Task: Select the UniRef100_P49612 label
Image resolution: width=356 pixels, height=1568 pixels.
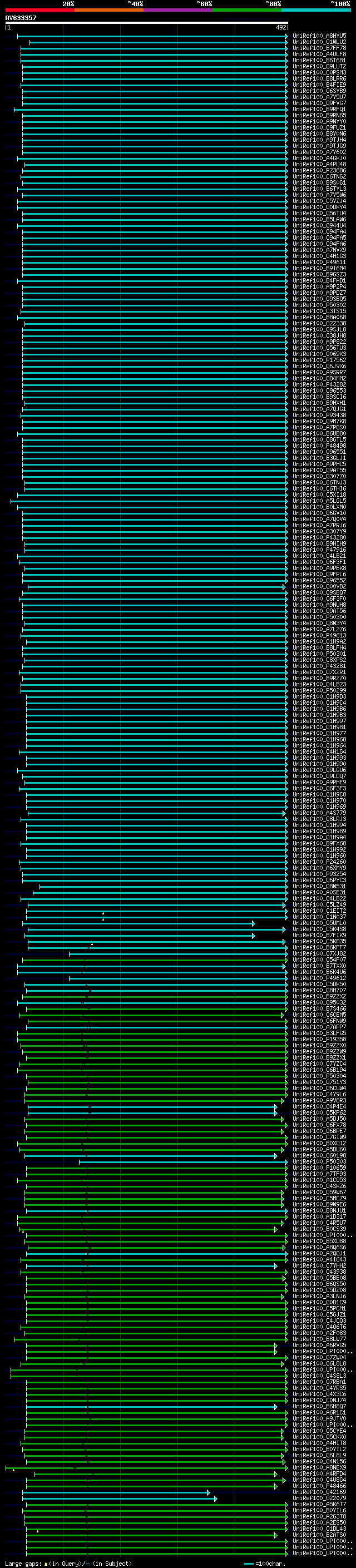Action: pos(319,978)
